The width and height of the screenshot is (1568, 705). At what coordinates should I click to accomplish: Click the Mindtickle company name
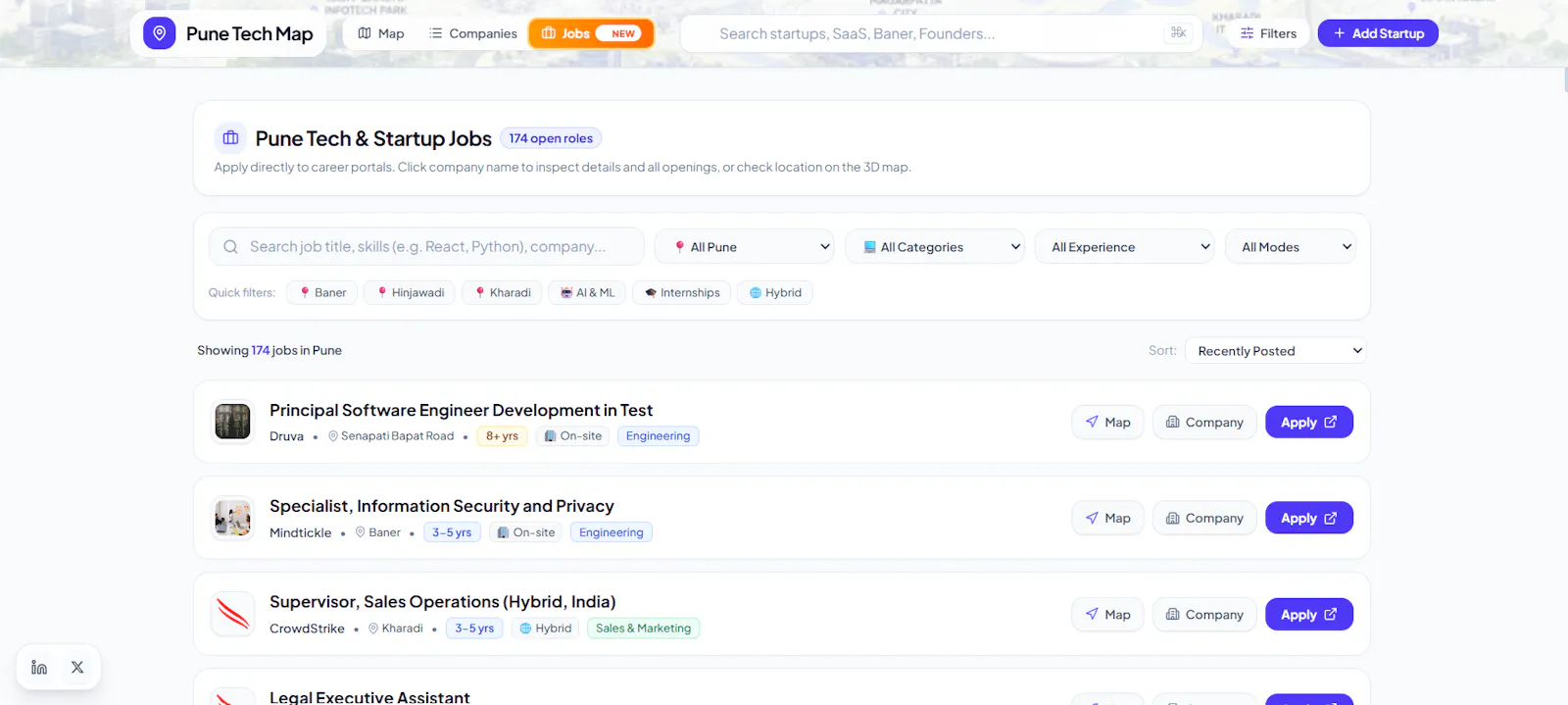pos(301,532)
